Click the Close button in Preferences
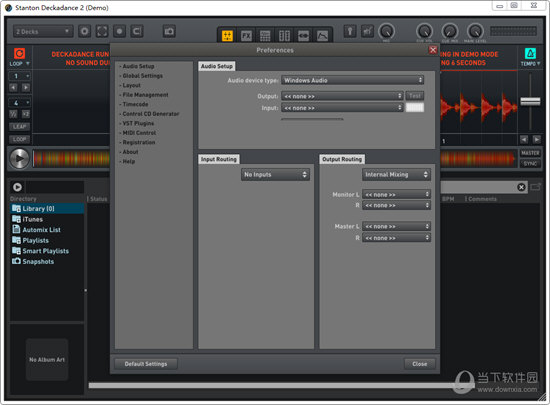This screenshot has height=405, width=550. coord(420,364)
